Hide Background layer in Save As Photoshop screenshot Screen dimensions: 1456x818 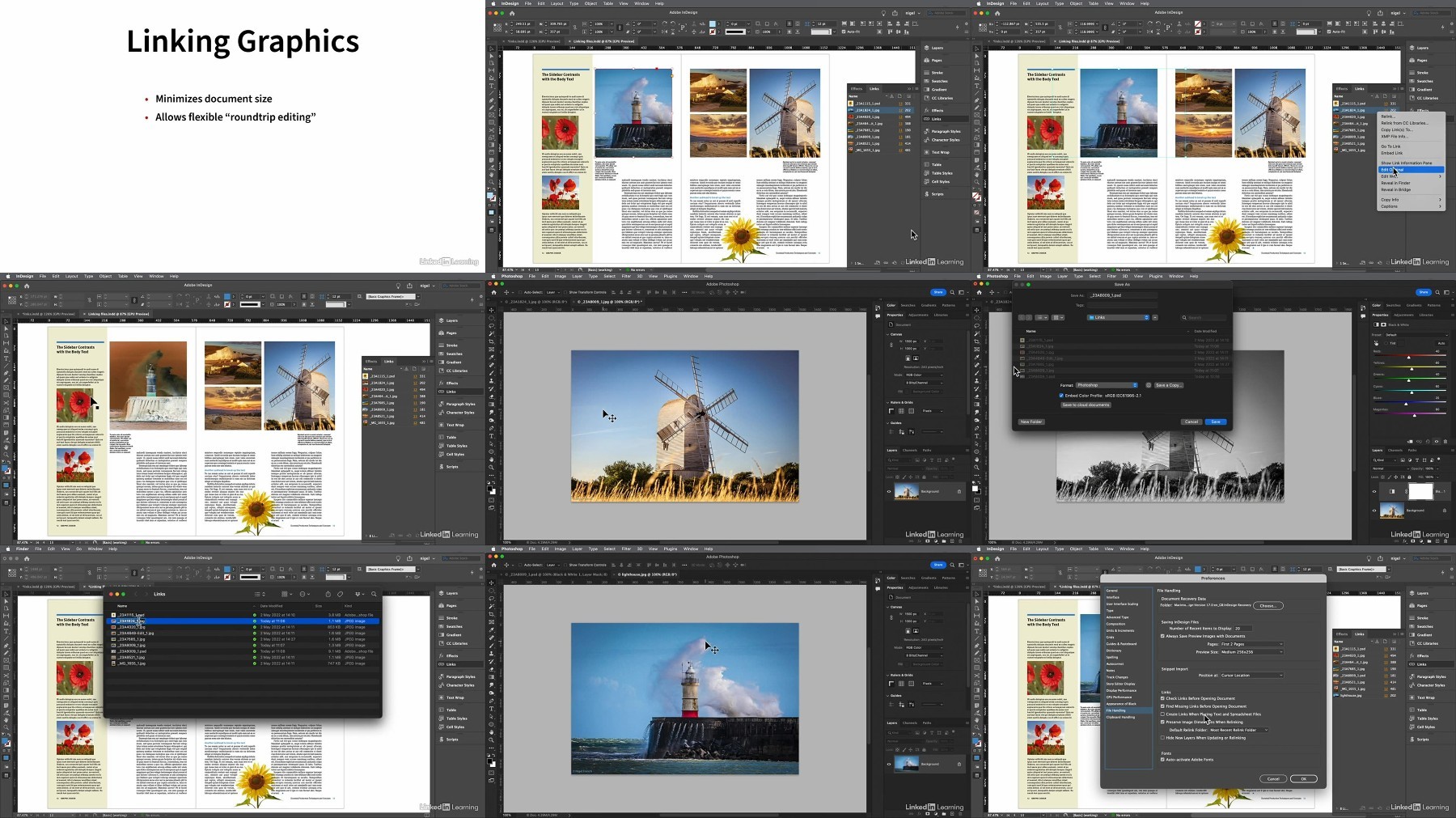coord(1374,511)
